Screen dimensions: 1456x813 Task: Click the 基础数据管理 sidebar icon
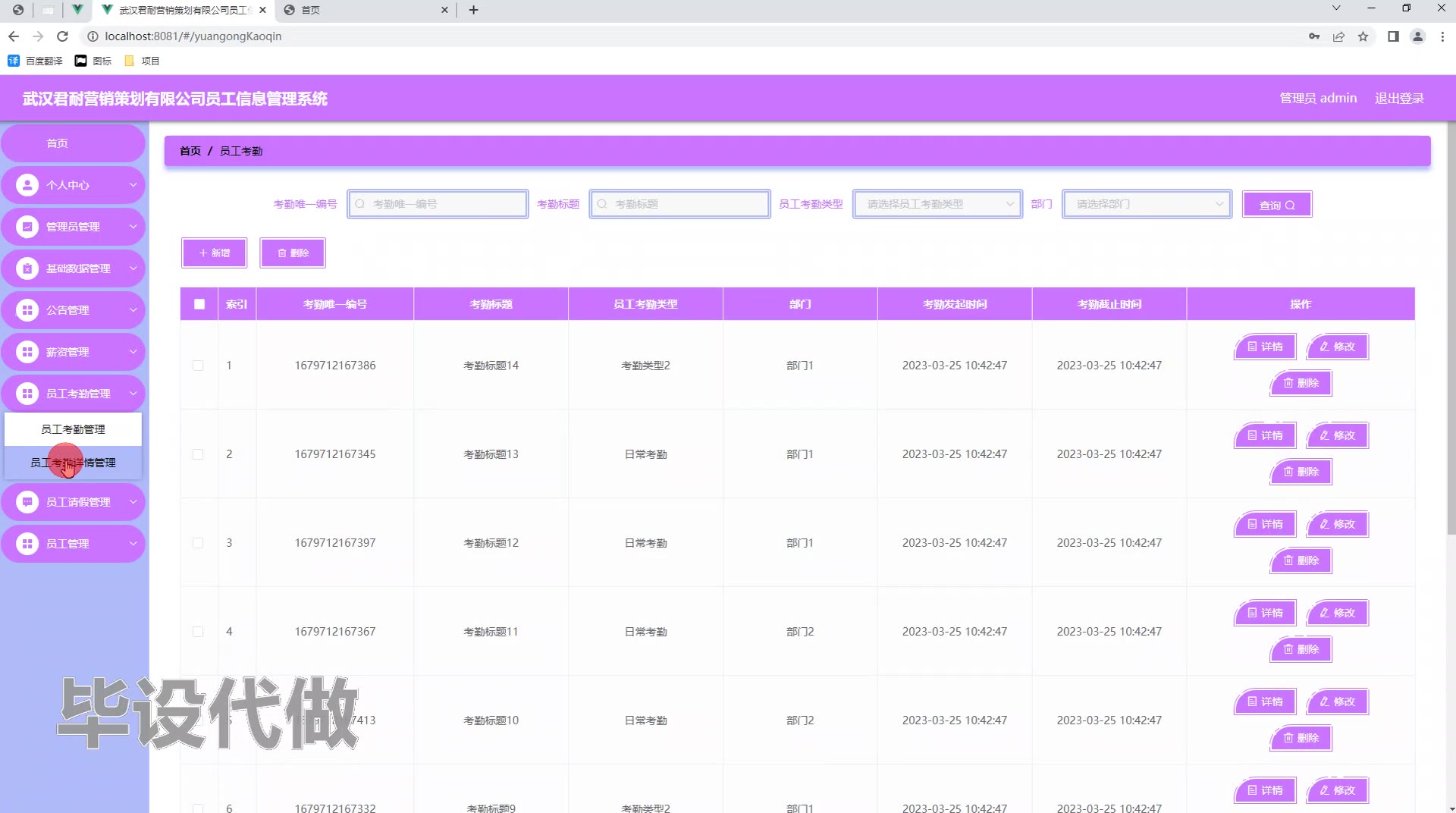click(x=27, y=268)
